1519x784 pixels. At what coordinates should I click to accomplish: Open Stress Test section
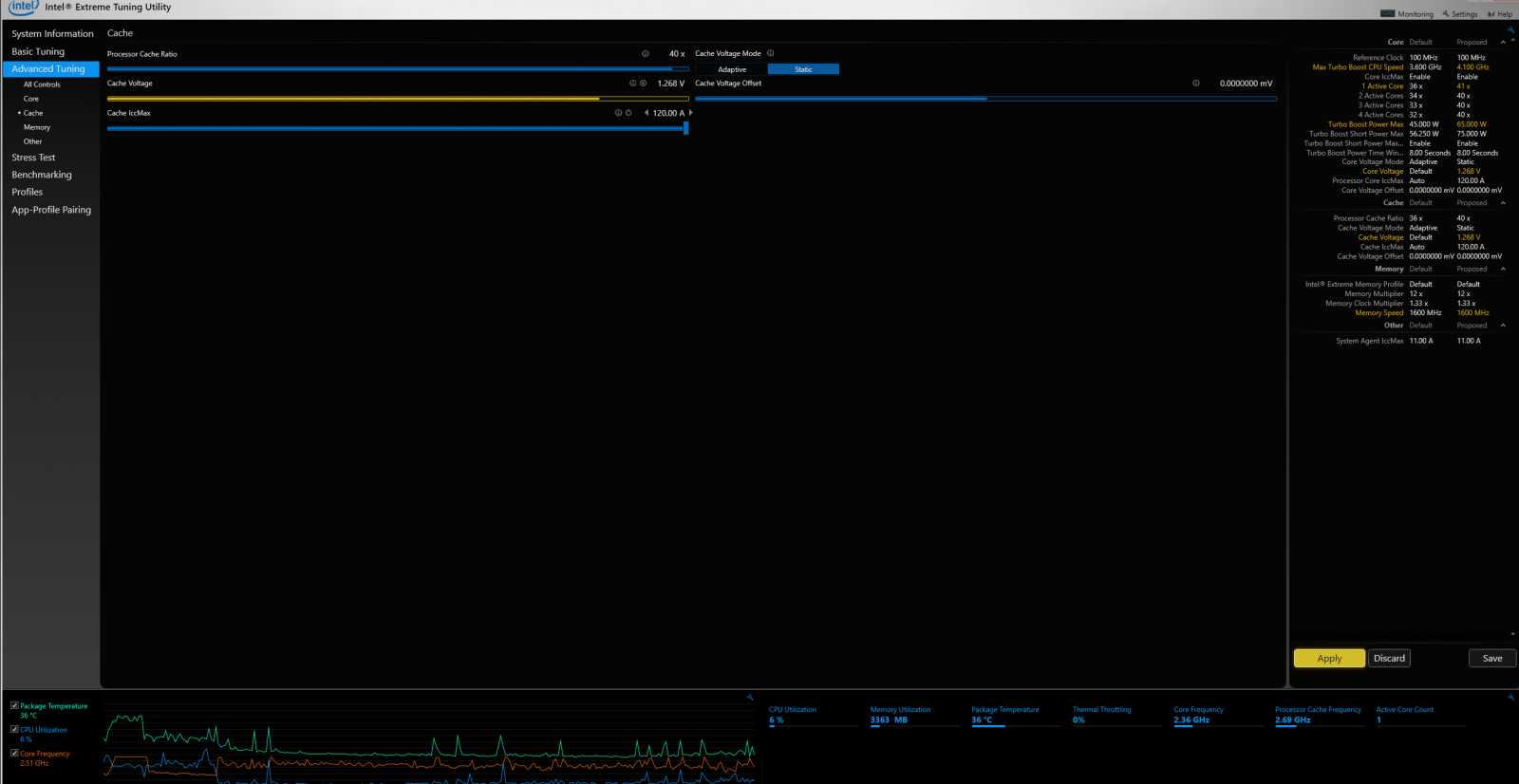(x=33, y=158)
